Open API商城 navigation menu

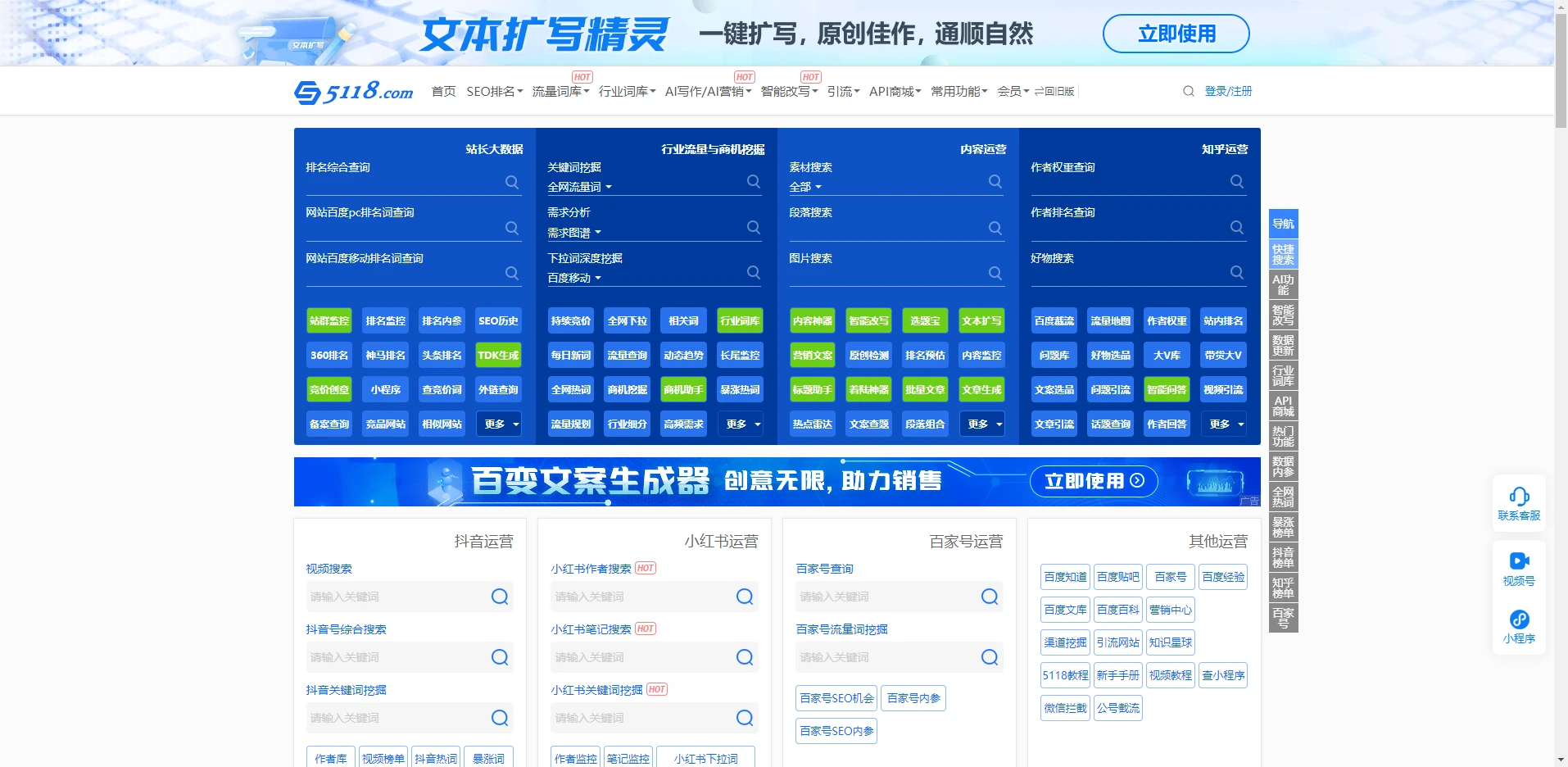895,91
